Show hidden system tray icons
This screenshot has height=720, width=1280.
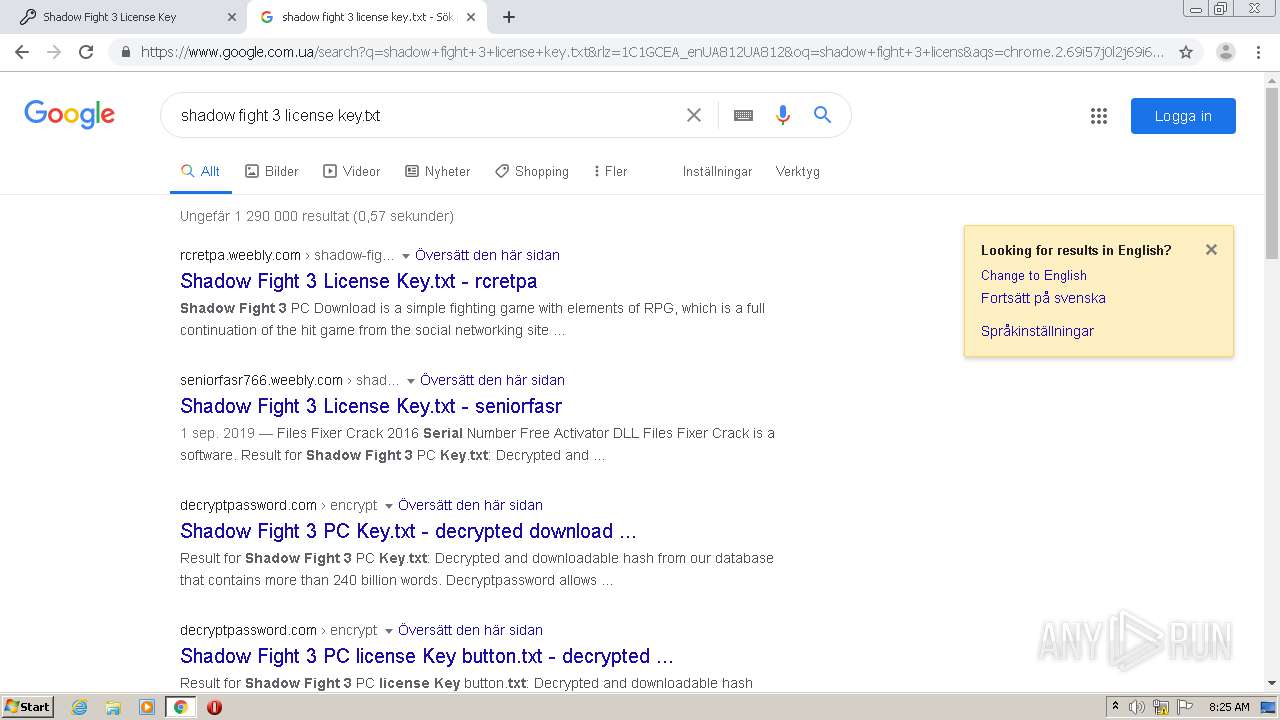[x=1115, y=707]
